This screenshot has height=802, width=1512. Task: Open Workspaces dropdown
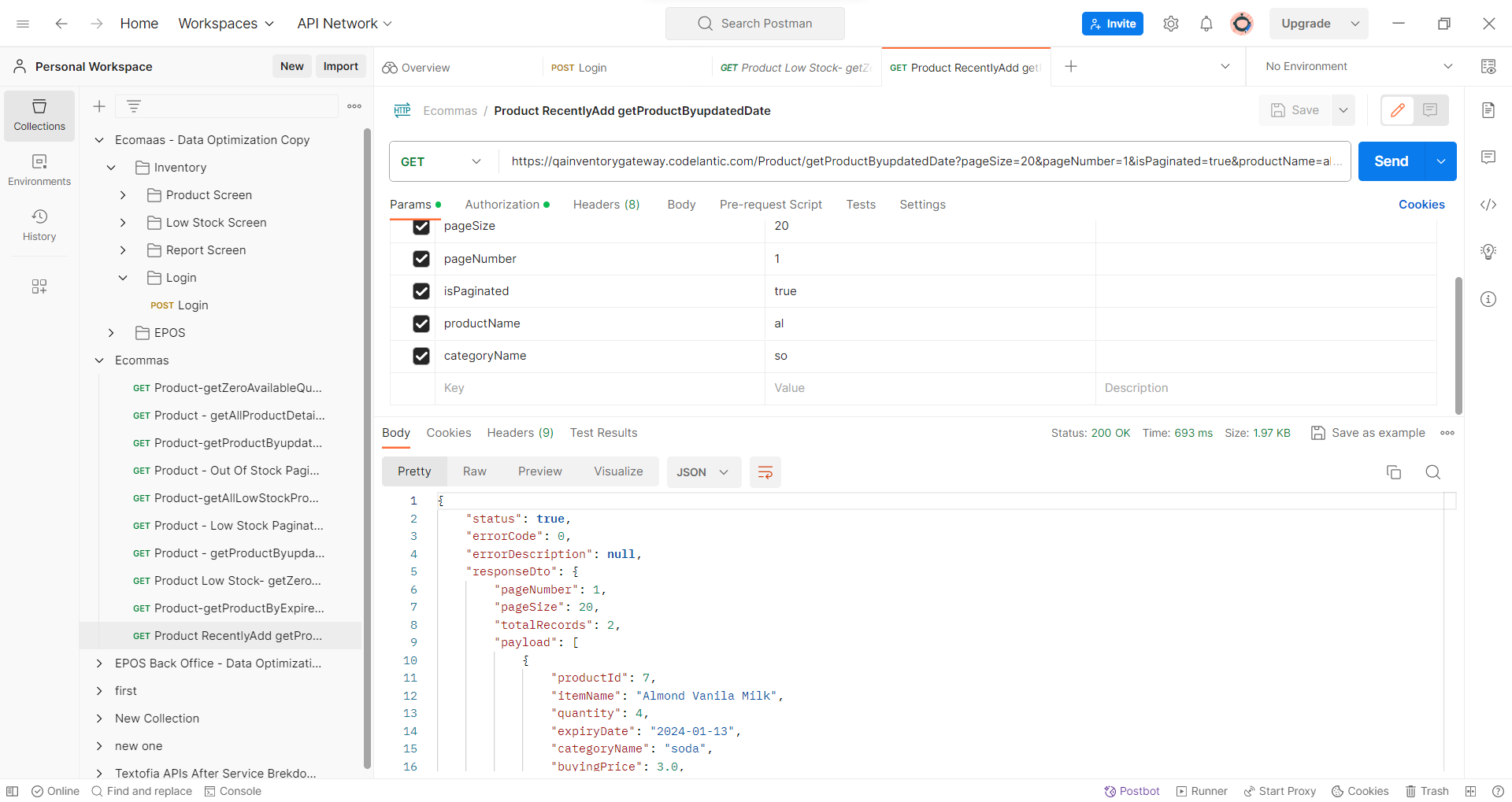coord(226,24)
